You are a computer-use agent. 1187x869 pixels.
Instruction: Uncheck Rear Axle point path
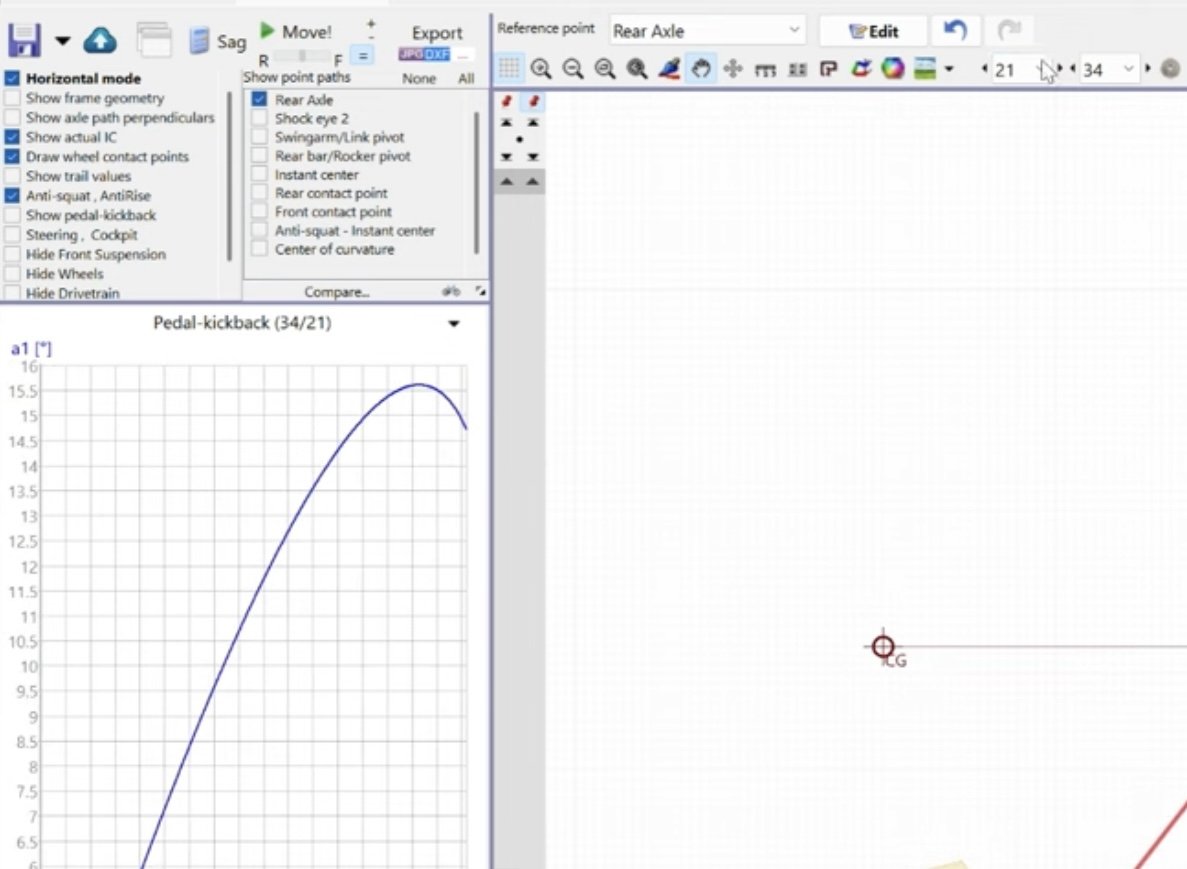click(x=260, y=99)
